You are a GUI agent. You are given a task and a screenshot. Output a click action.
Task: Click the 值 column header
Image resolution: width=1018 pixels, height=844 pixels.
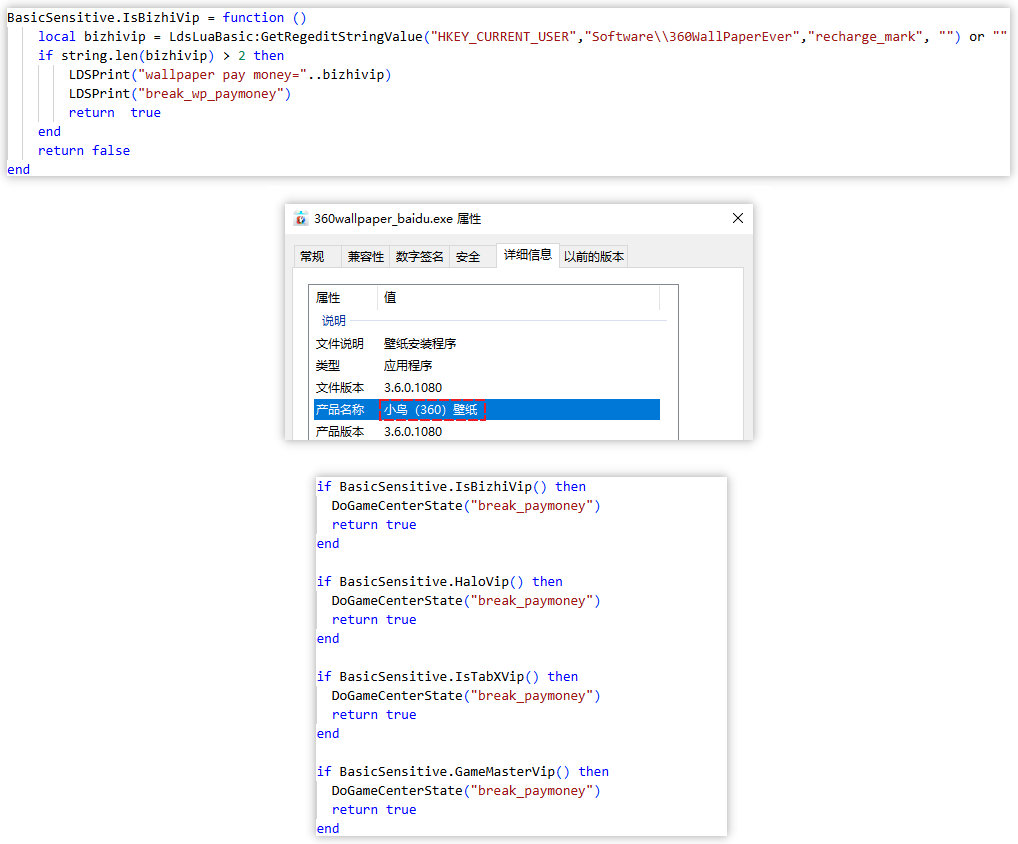point(390,298)
